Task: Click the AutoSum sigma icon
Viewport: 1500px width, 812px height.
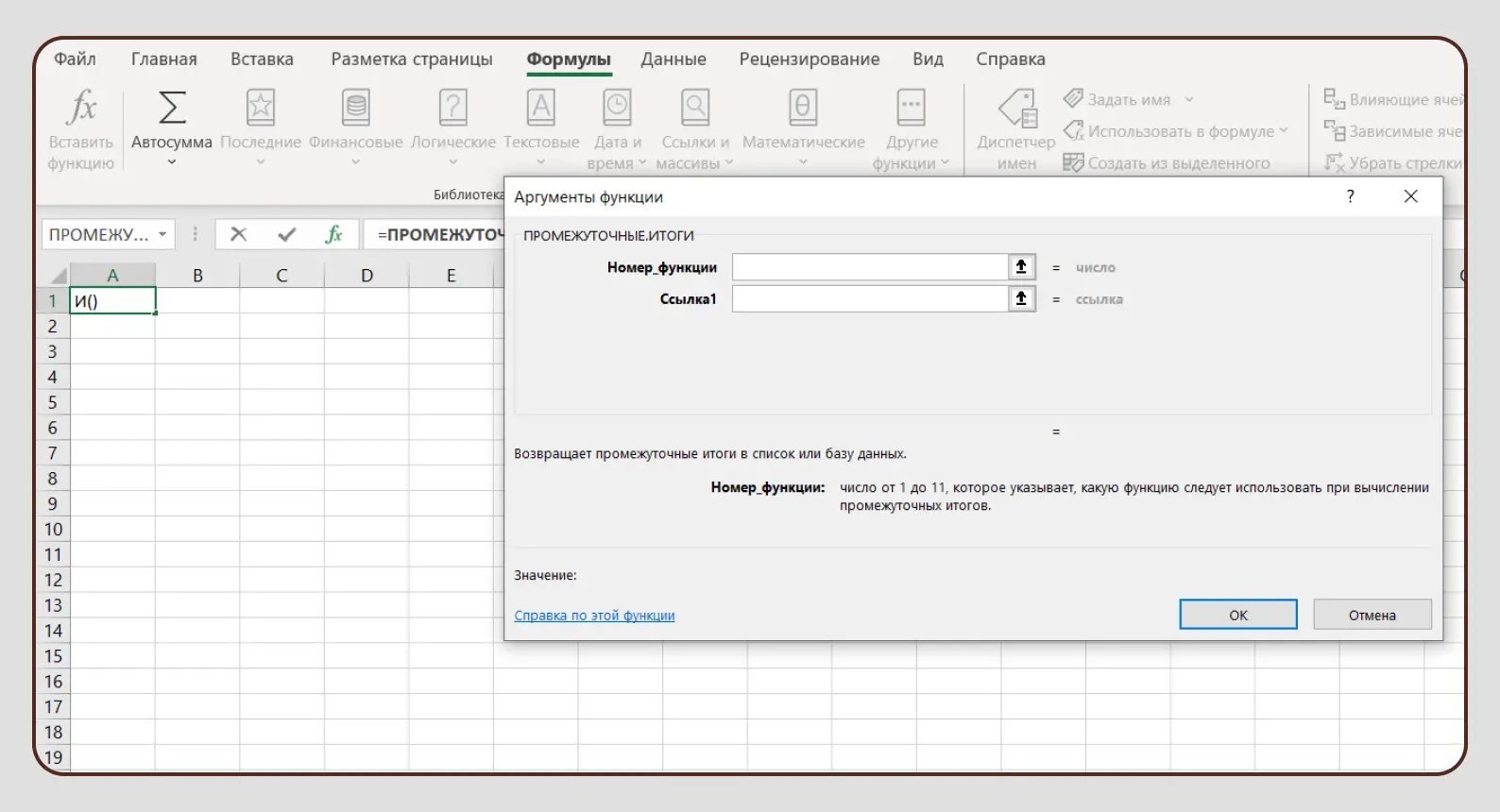Action: [x=172, y=108]
